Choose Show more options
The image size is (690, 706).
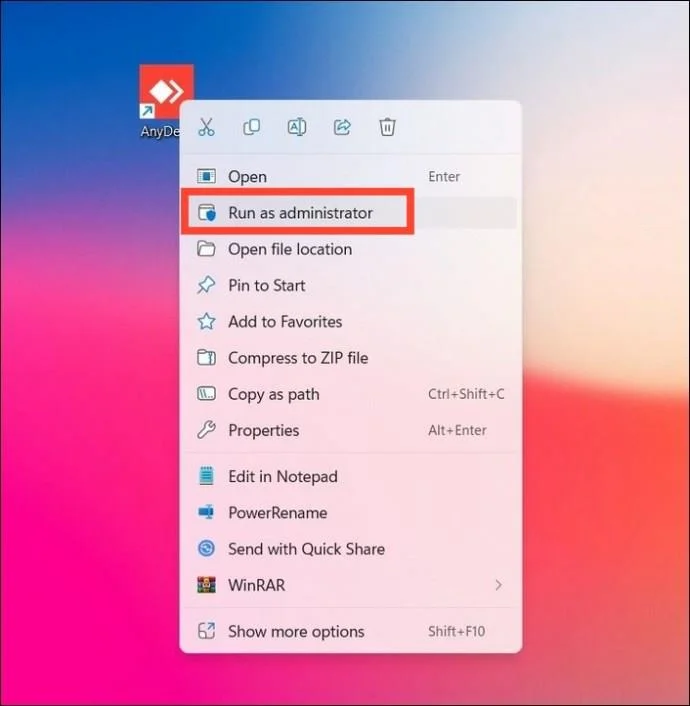pos(350,631)
